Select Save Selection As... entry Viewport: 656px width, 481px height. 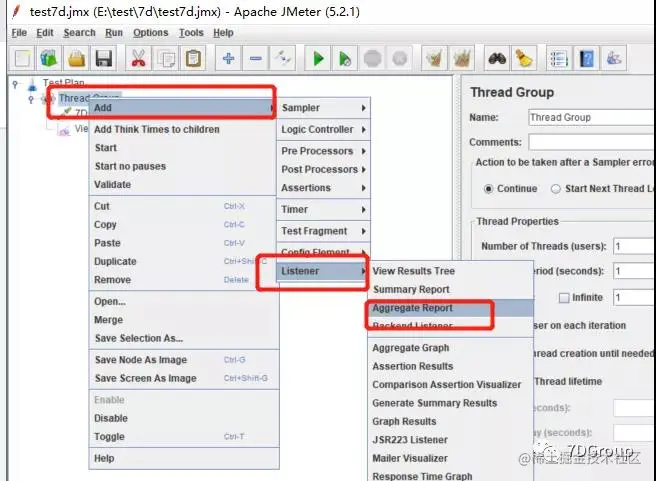(183, 338)
